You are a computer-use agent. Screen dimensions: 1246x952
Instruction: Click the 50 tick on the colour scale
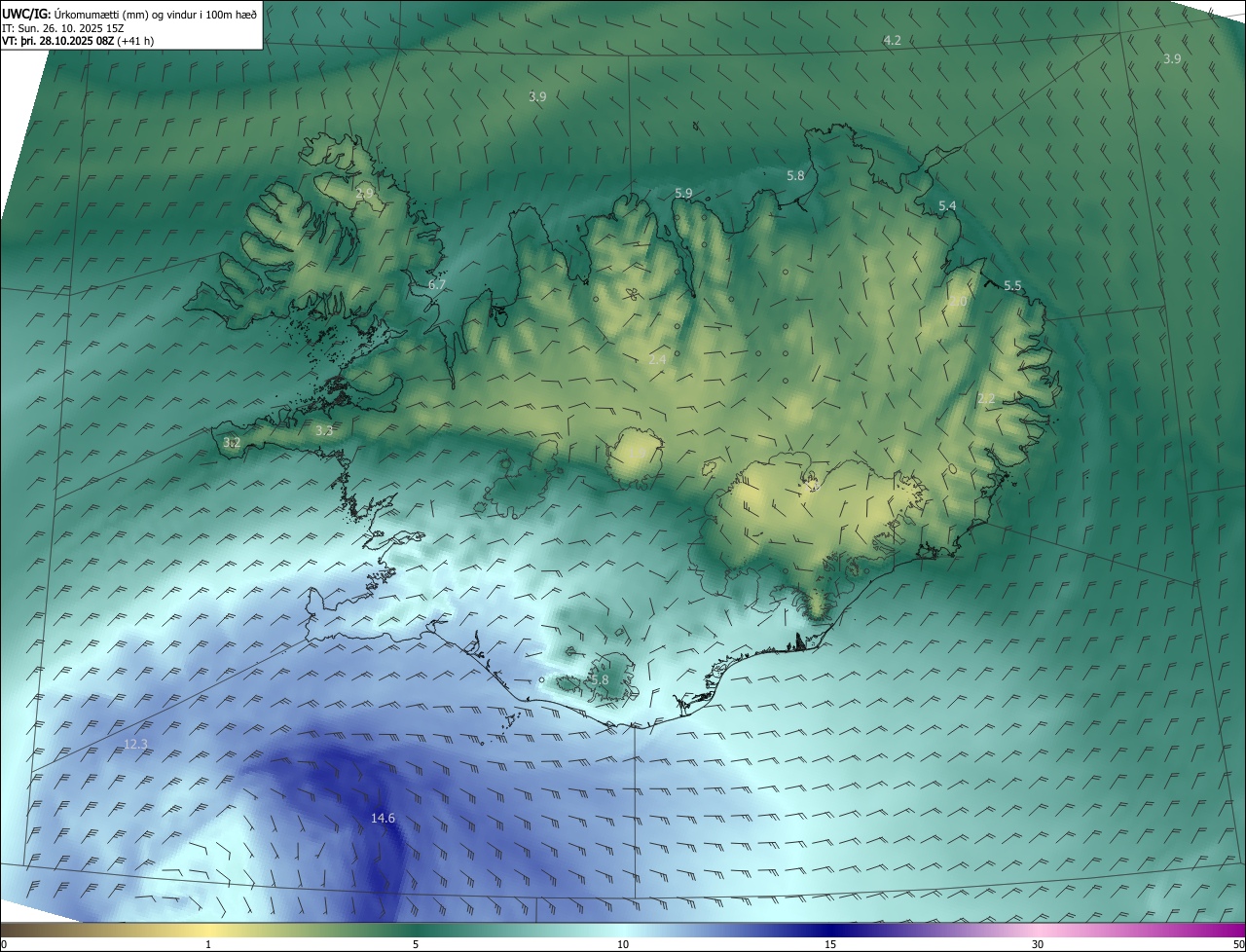(1238, 944)
